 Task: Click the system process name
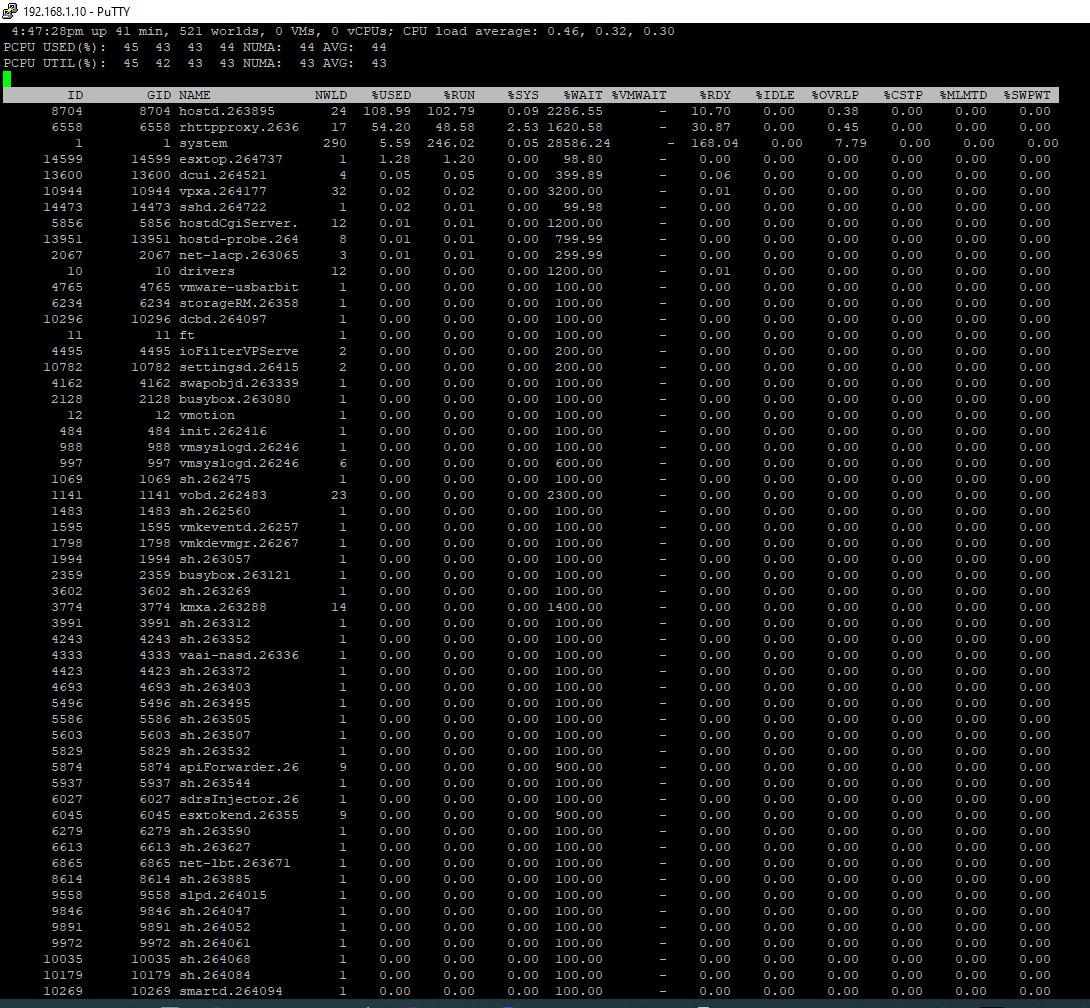pyautogui.click(x=203, y=143)
